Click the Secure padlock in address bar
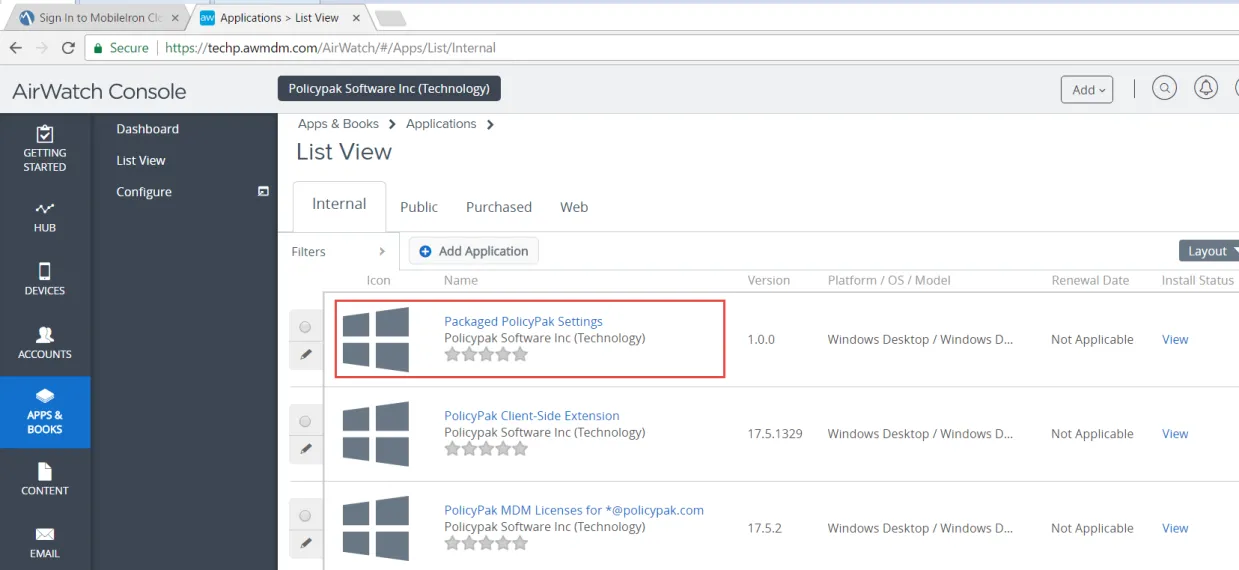The image size is (1239, 570). (x=98, y=48)
